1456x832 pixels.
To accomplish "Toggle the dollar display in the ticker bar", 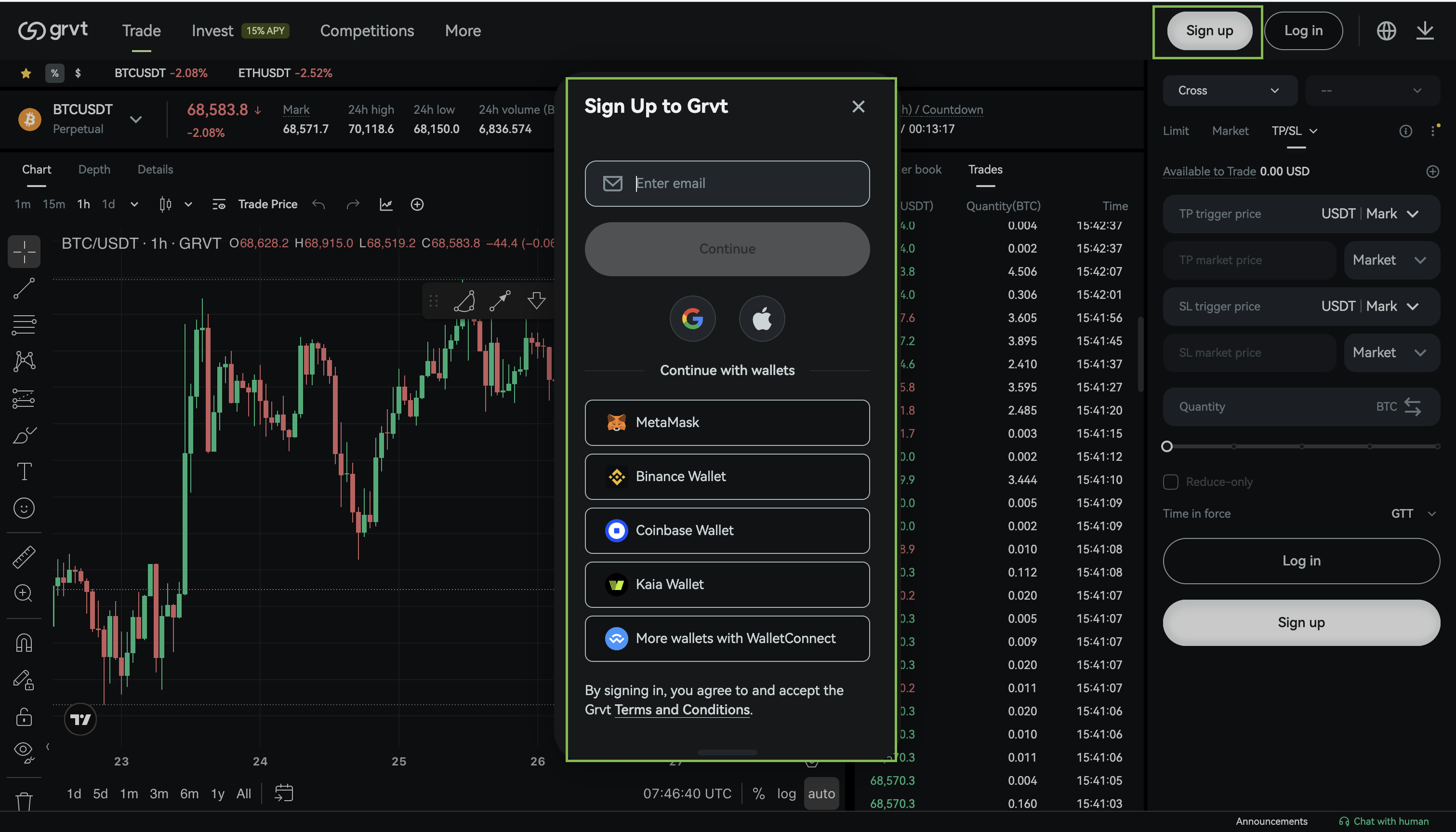I will click(78, 73).
